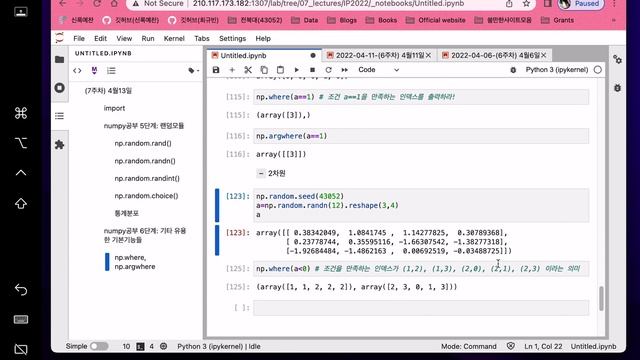Collapse the 2차원 heading with minus button

[261, 173]
